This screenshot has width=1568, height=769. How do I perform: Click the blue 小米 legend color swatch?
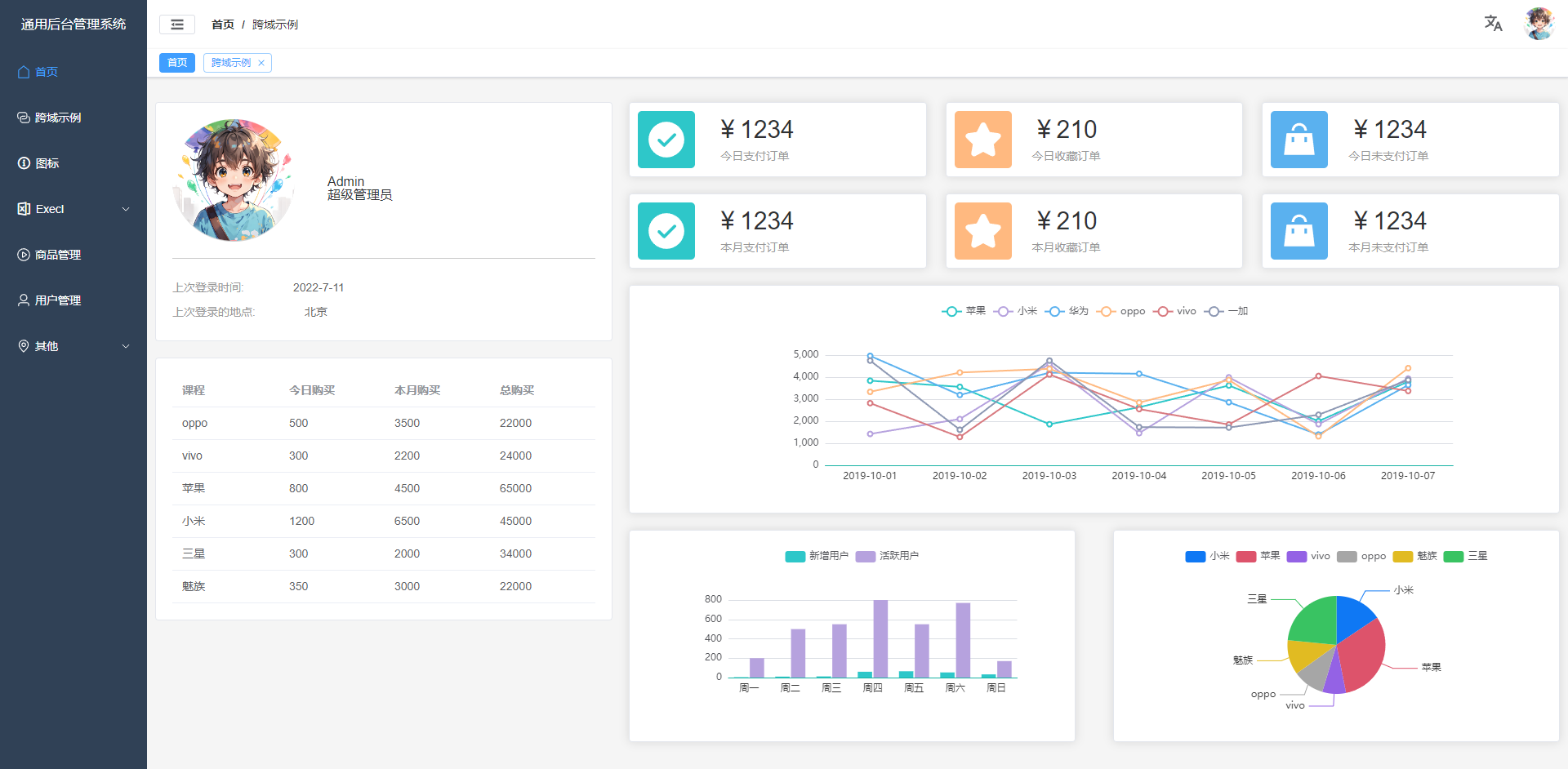(1195, 557)
